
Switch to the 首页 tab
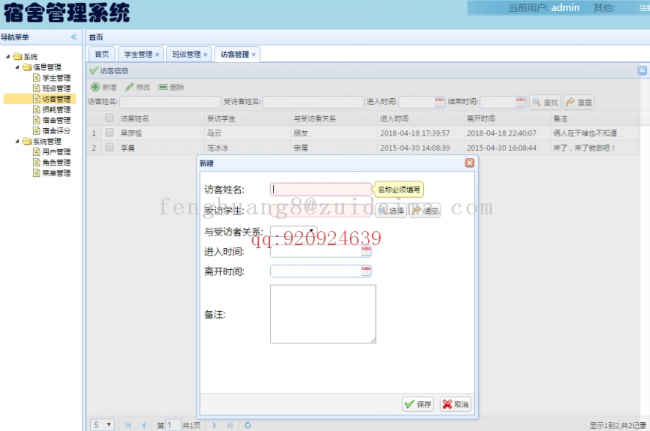[x=101, y=54]
